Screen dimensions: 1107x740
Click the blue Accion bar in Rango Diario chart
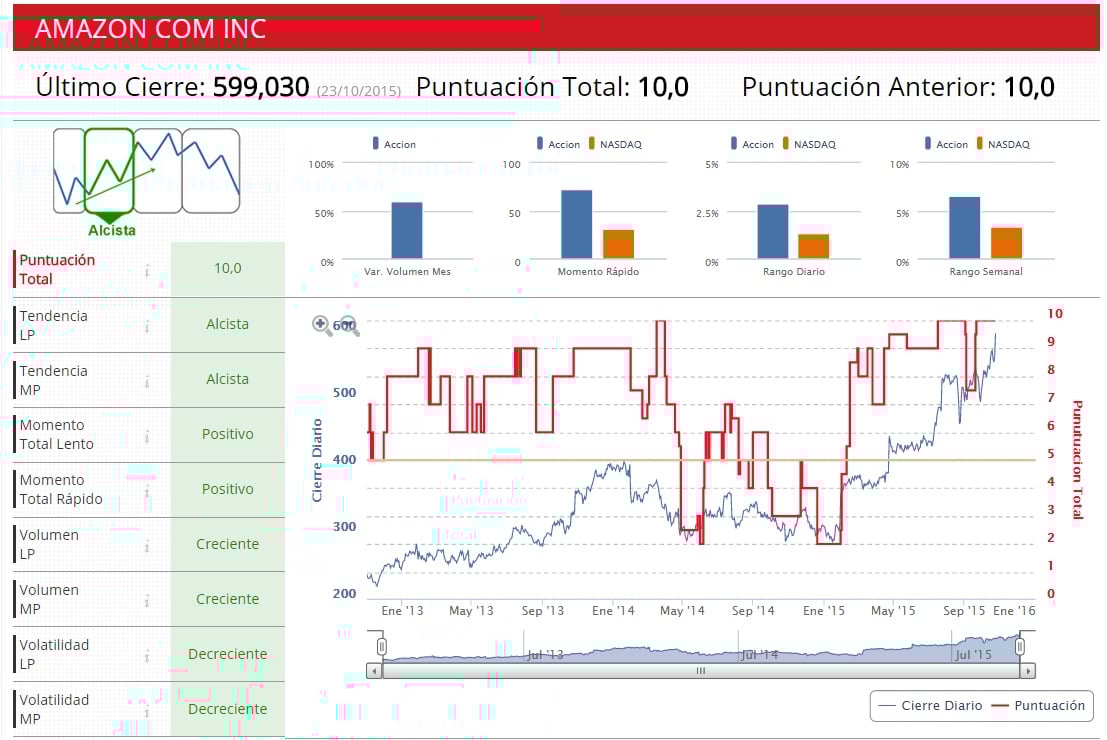coord(772,232)
